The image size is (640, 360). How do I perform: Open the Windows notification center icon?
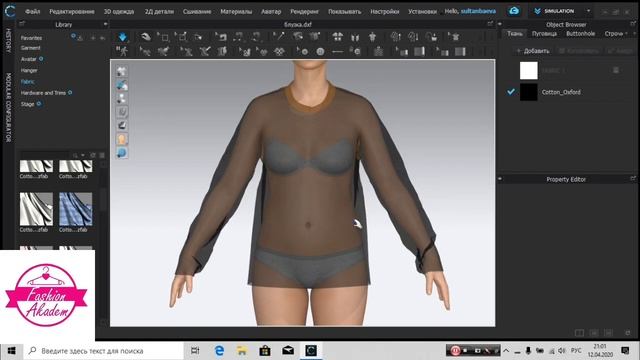tap(625, 351)
